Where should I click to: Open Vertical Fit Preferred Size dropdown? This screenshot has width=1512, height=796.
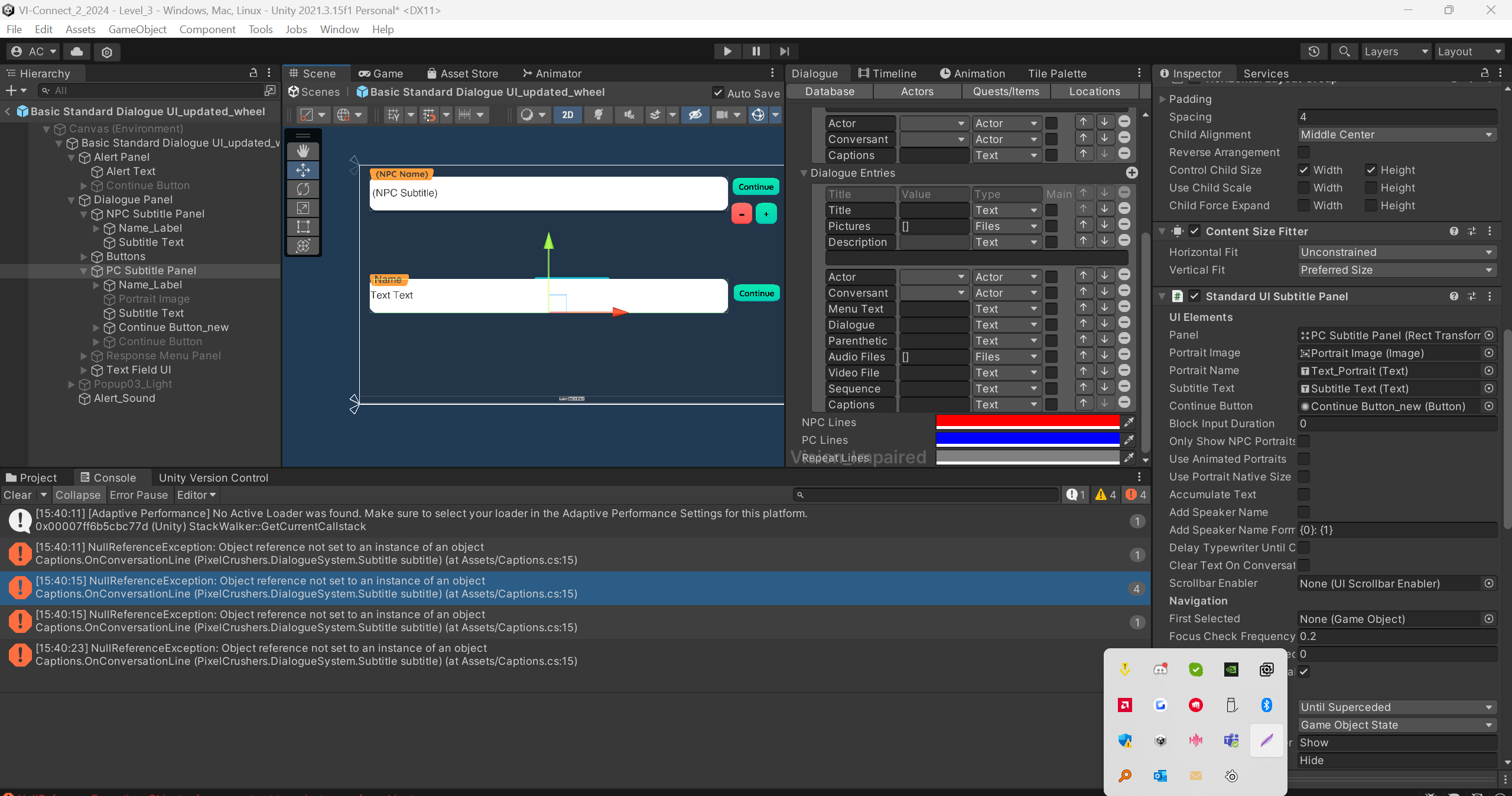pos(1397,270)
